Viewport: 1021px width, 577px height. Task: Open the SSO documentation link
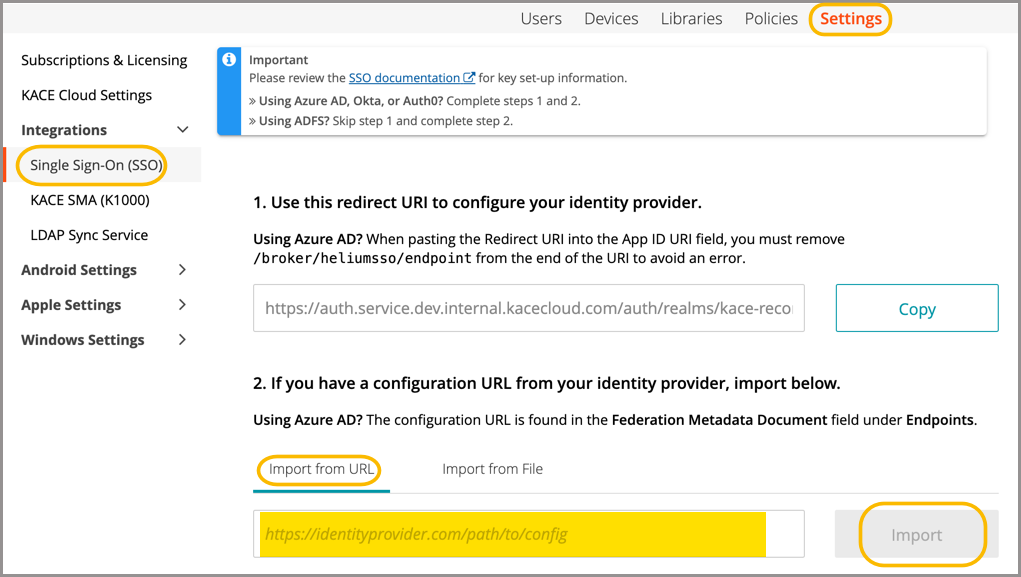411,78
